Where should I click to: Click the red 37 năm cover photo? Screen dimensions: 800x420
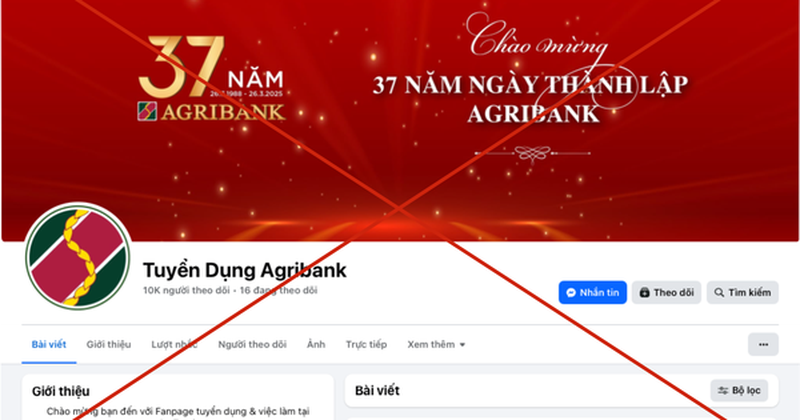tap(400, 120)
